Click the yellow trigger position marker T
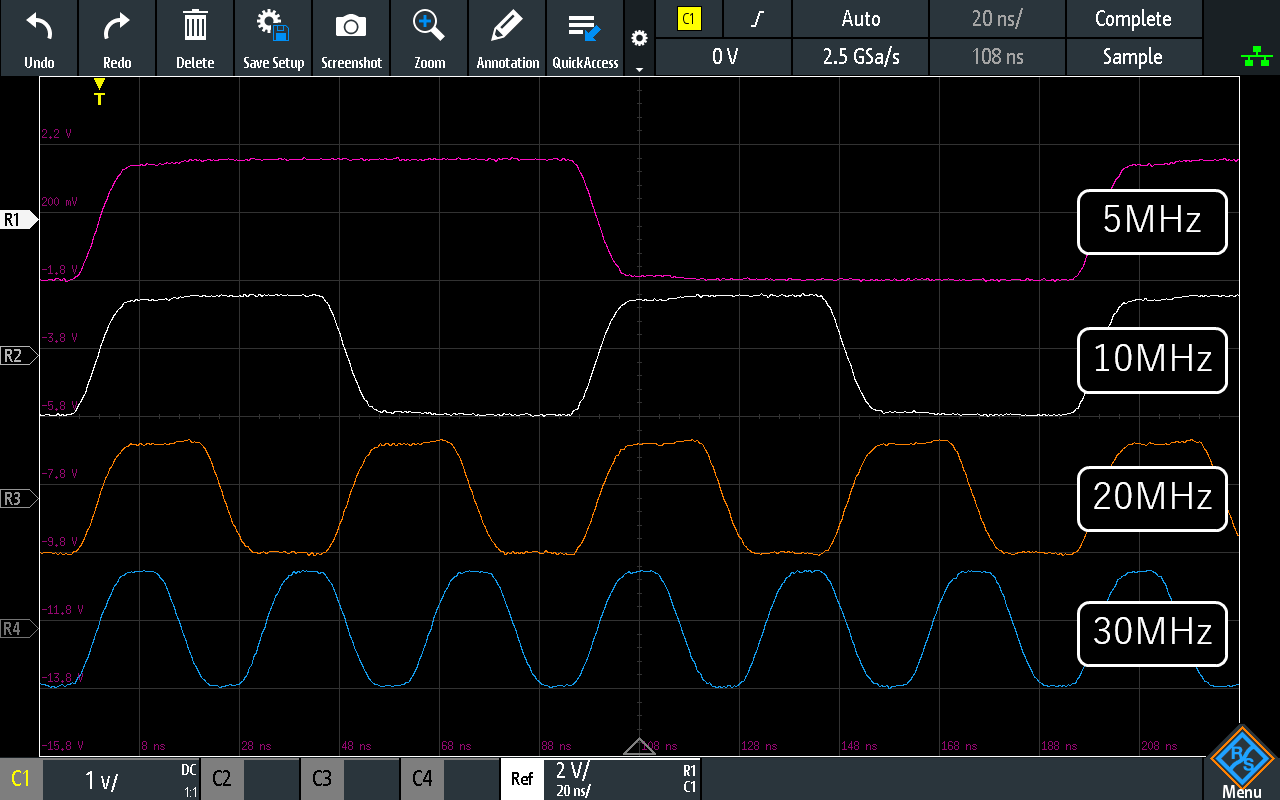Screen dimensions: 1280x800 click(99, 91)
